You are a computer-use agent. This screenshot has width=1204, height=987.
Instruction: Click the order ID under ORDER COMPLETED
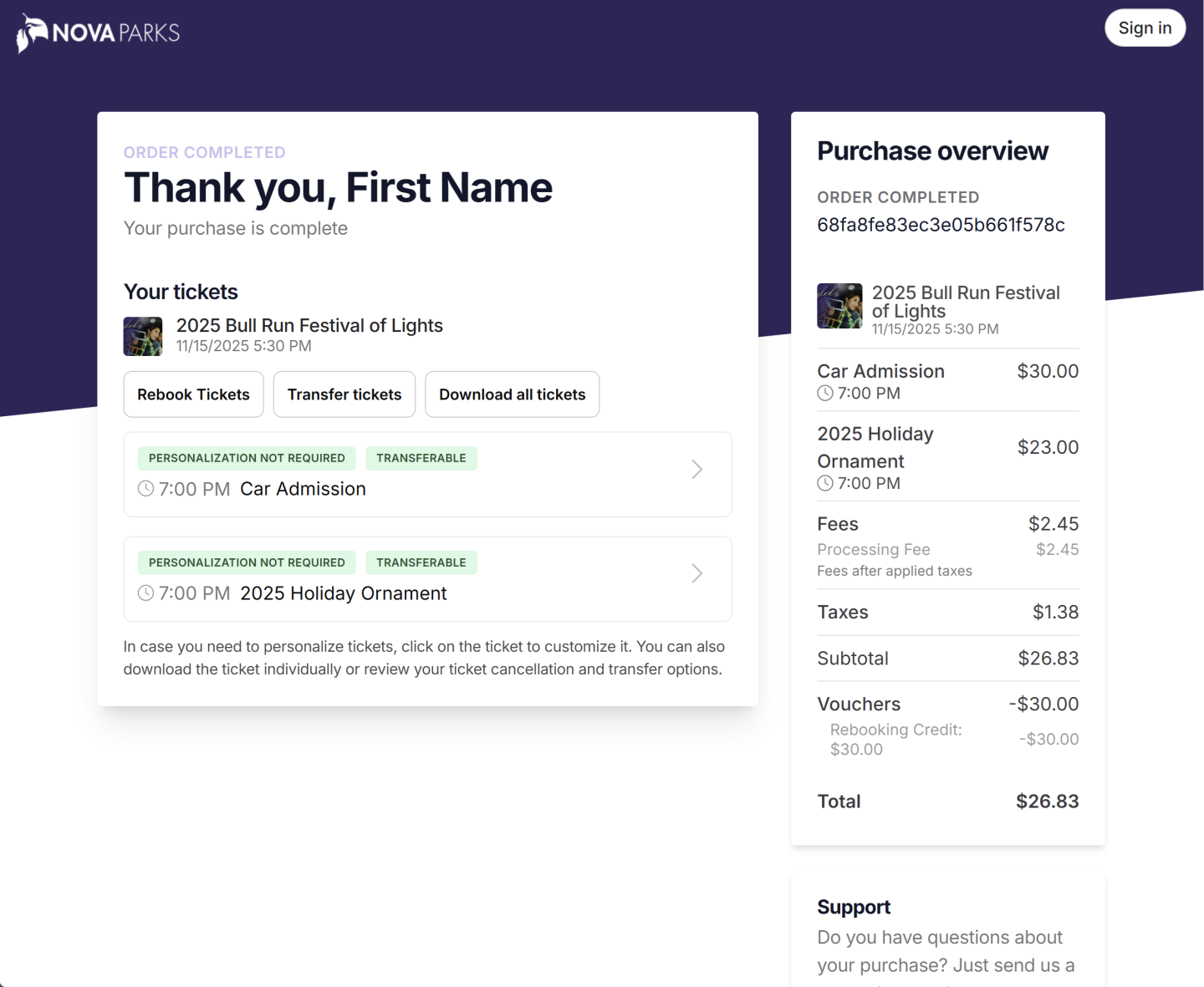[x=941, y=224]
